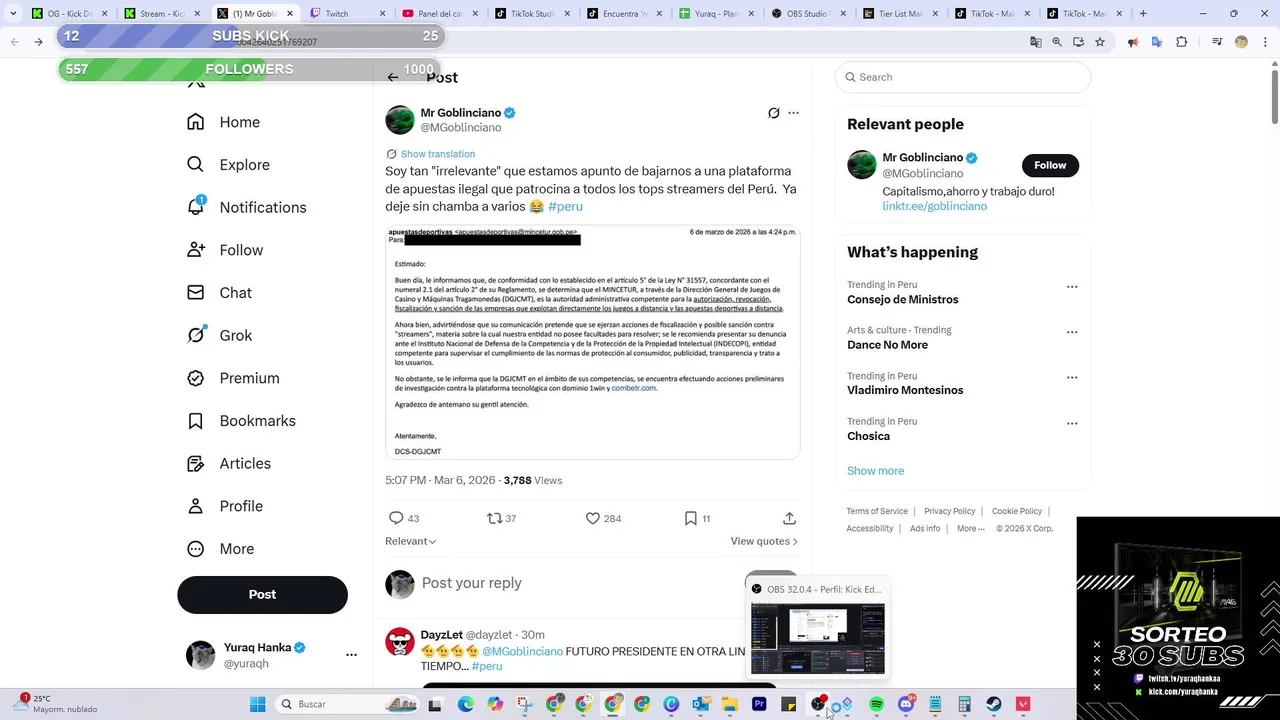Image resolution: width=1280 pixels, height=720 pixels.
Task: Open the Notifications bell in sidebar
Action: click(196, 207)
